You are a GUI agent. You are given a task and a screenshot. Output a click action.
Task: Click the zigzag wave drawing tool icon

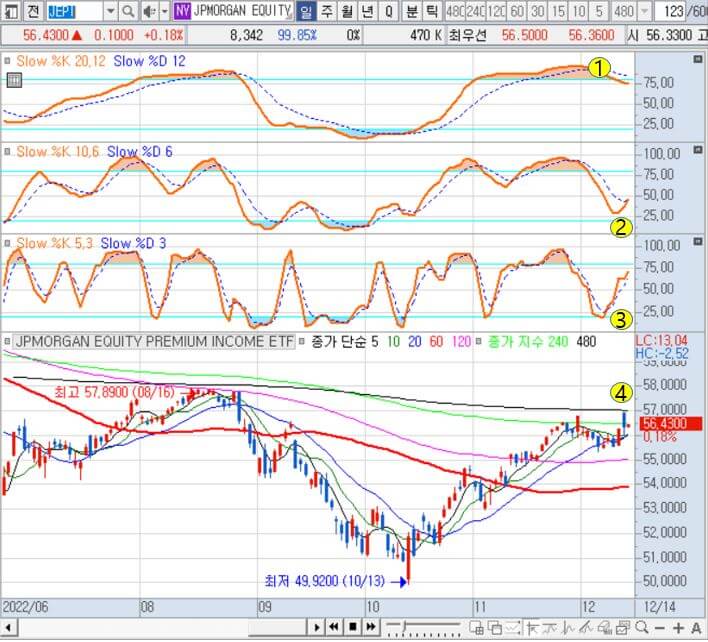pyautogui.click(x=568, y=627)
